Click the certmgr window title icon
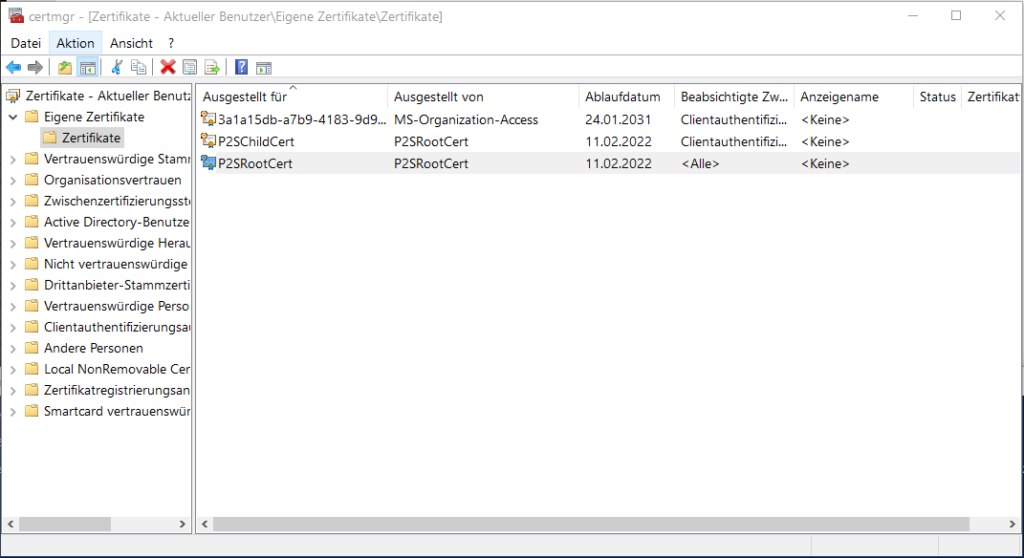1024x558 pixels. pos(16,16)
